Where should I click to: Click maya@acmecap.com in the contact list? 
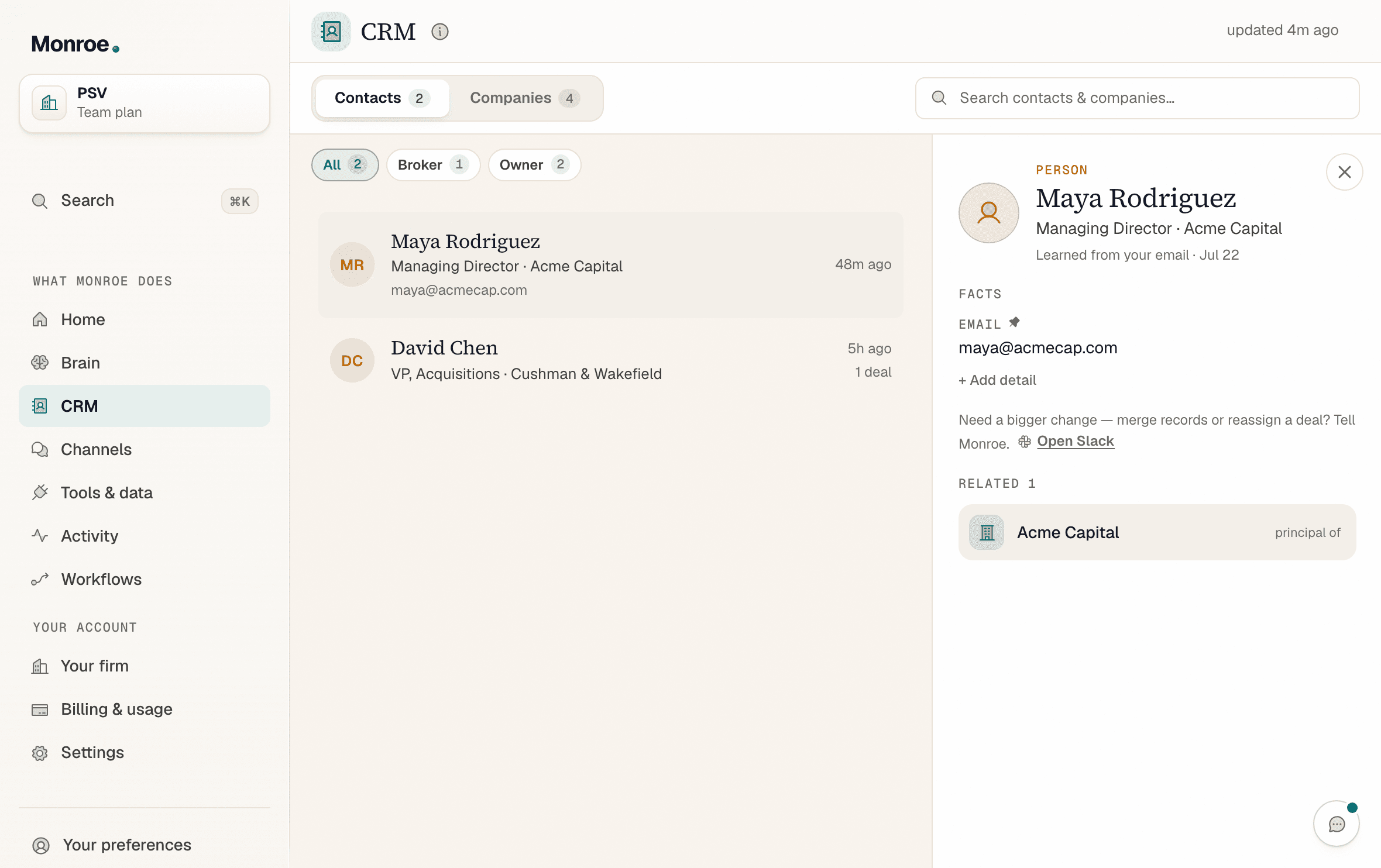pos(459,290)
